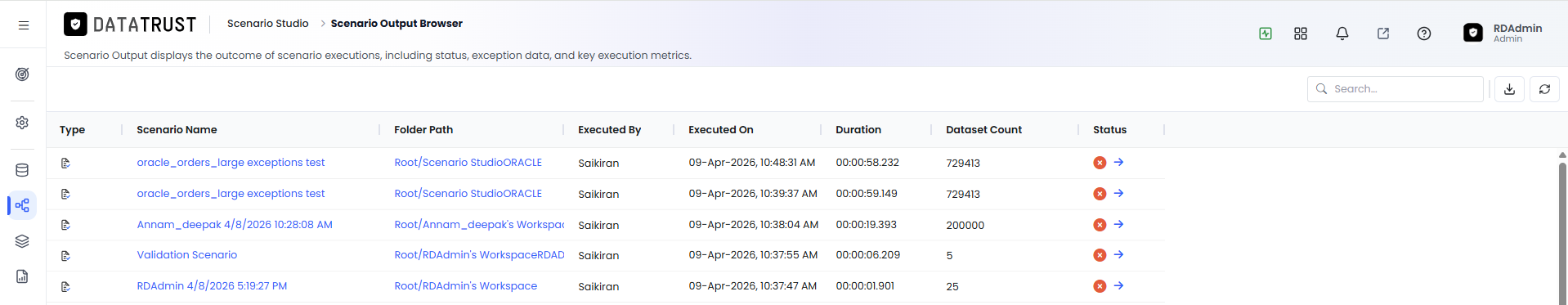
Task: Select the Scenario Studio sidebar icon
Action: pos(22,205)
